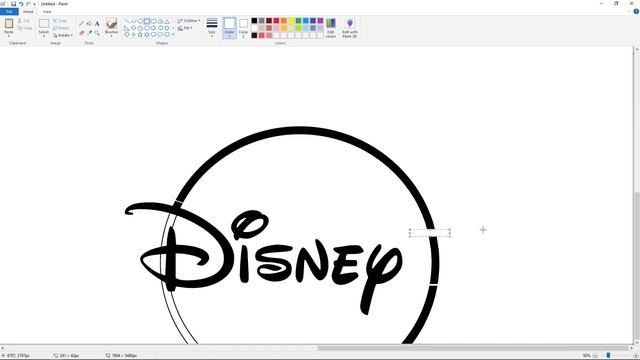Viewport: 640px width, 360px height.
Task: Switch to the Home ribbon tab
Action: [28, 11]
